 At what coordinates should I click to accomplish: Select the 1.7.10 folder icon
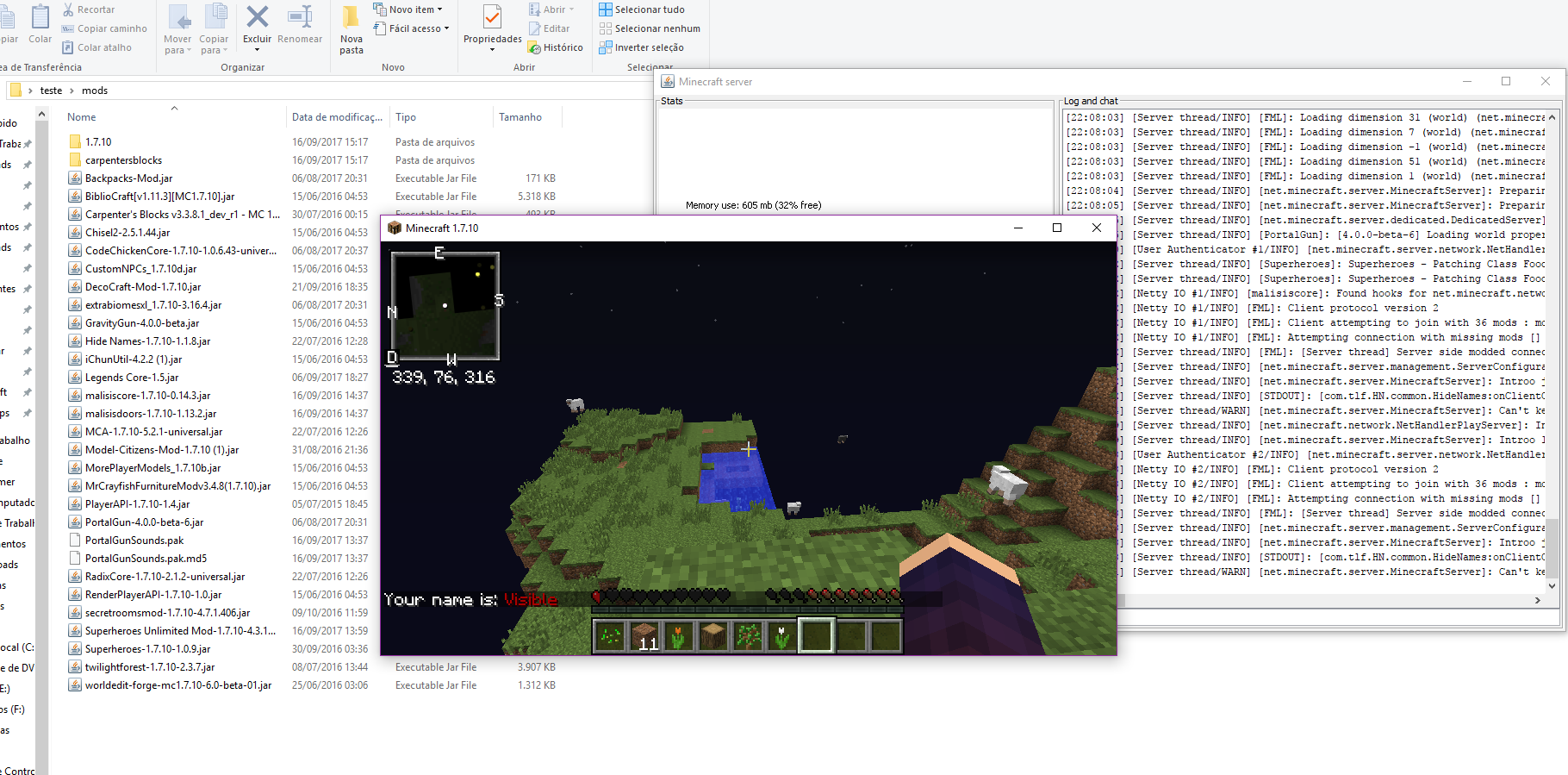click(x=75, y=141)
